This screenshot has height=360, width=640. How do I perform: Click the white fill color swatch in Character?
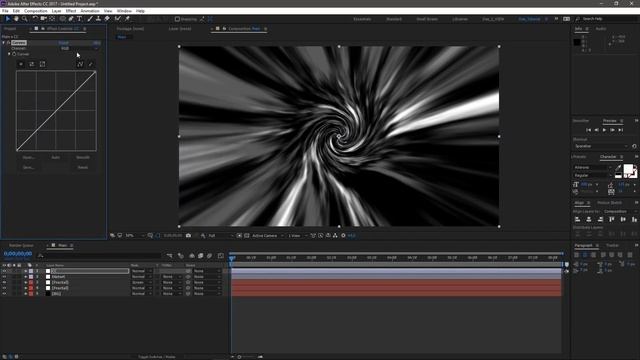pos(628,169)
